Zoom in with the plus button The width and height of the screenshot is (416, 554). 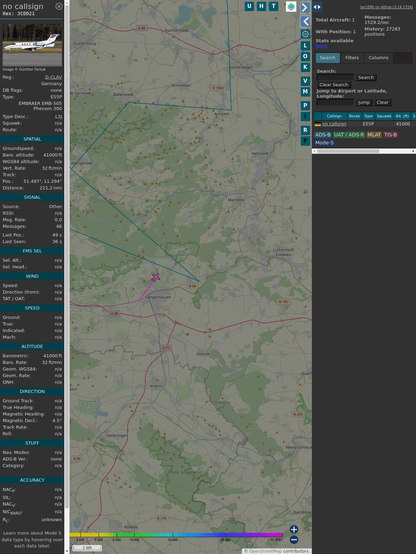pos(294,529)
